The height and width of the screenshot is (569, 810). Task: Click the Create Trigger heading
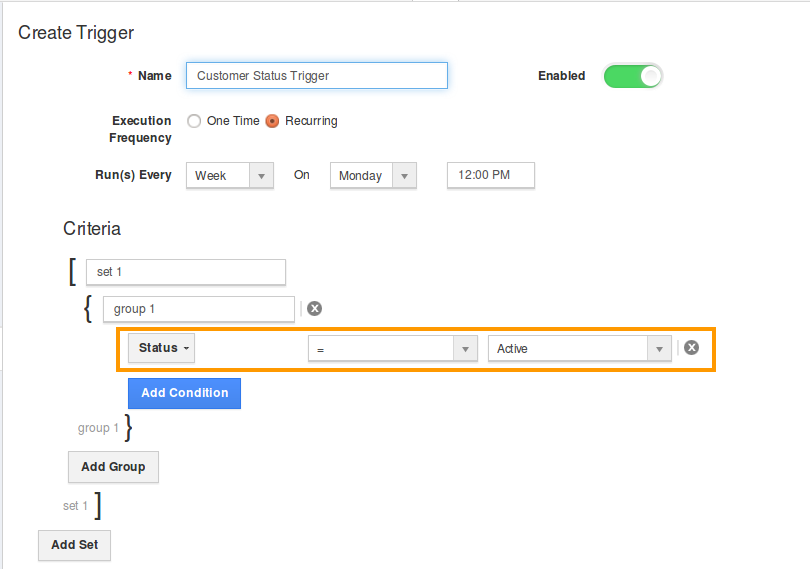(76, 33)
